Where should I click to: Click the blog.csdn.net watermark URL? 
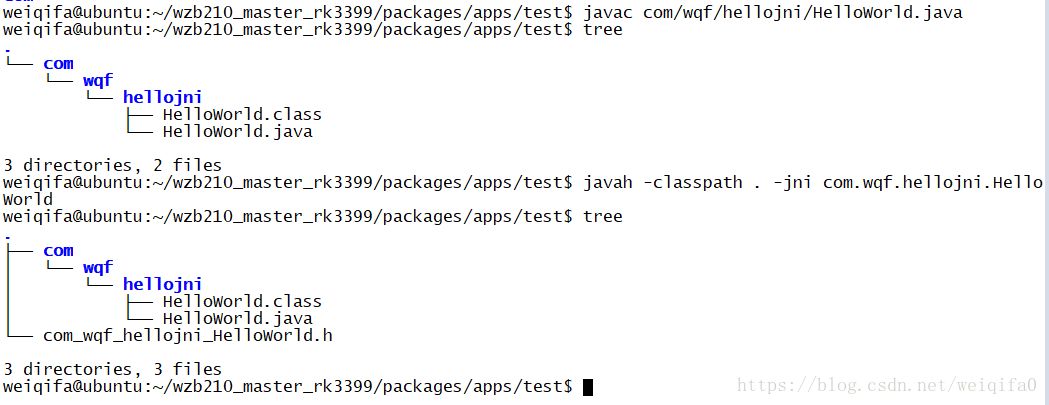887,386
